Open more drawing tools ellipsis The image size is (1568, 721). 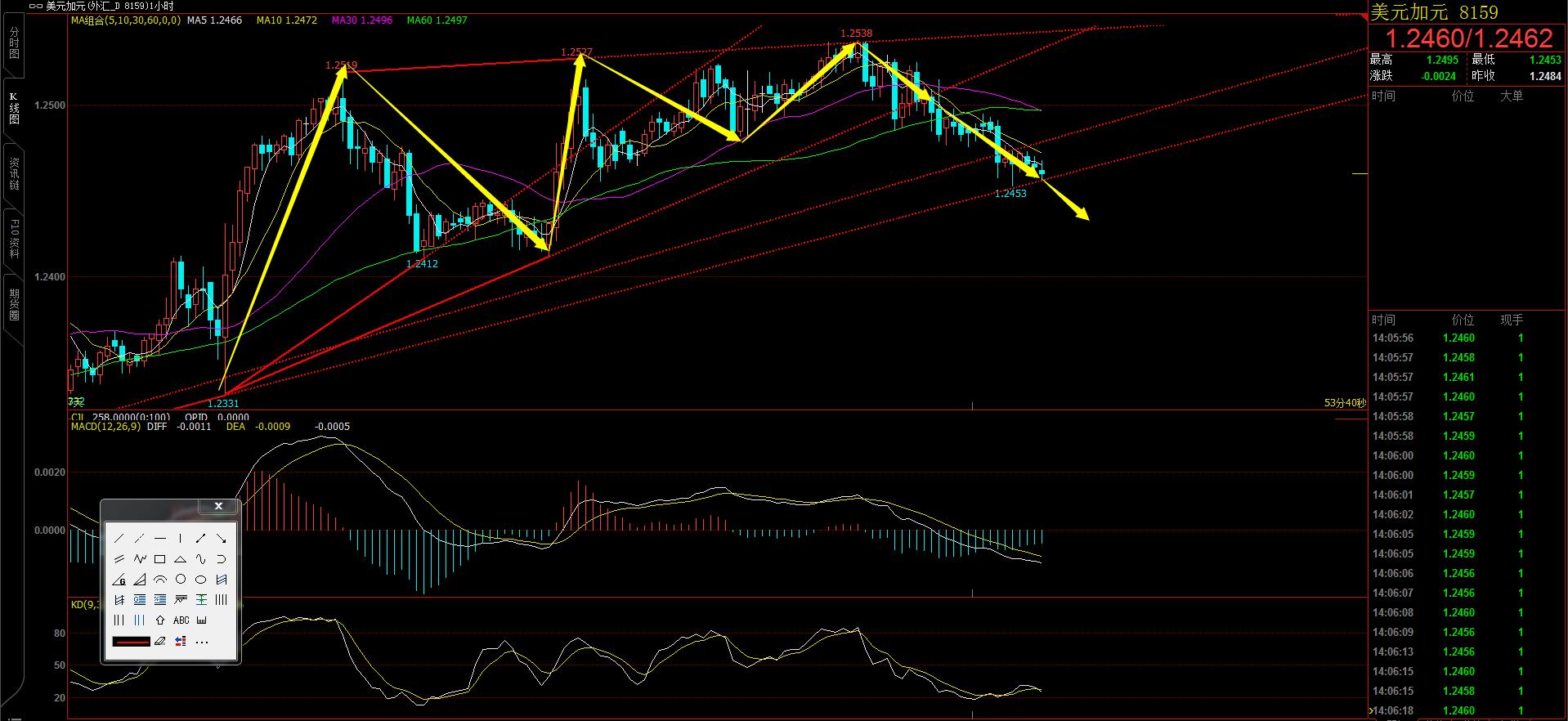point(202,643)
